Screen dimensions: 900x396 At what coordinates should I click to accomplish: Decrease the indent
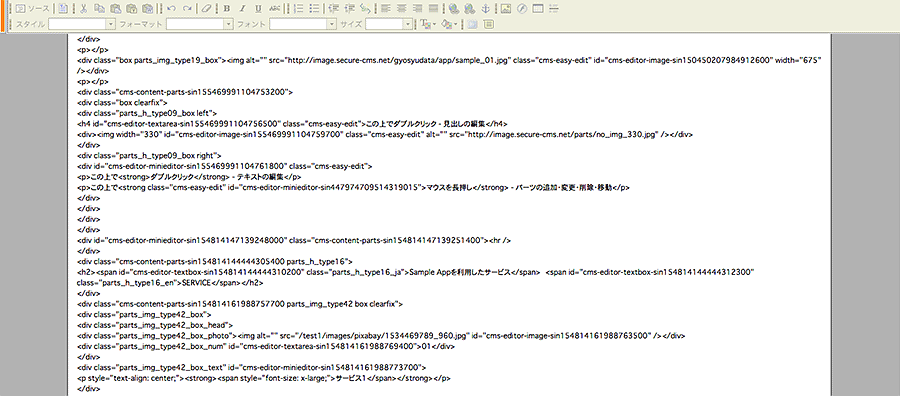coord(334,9)
